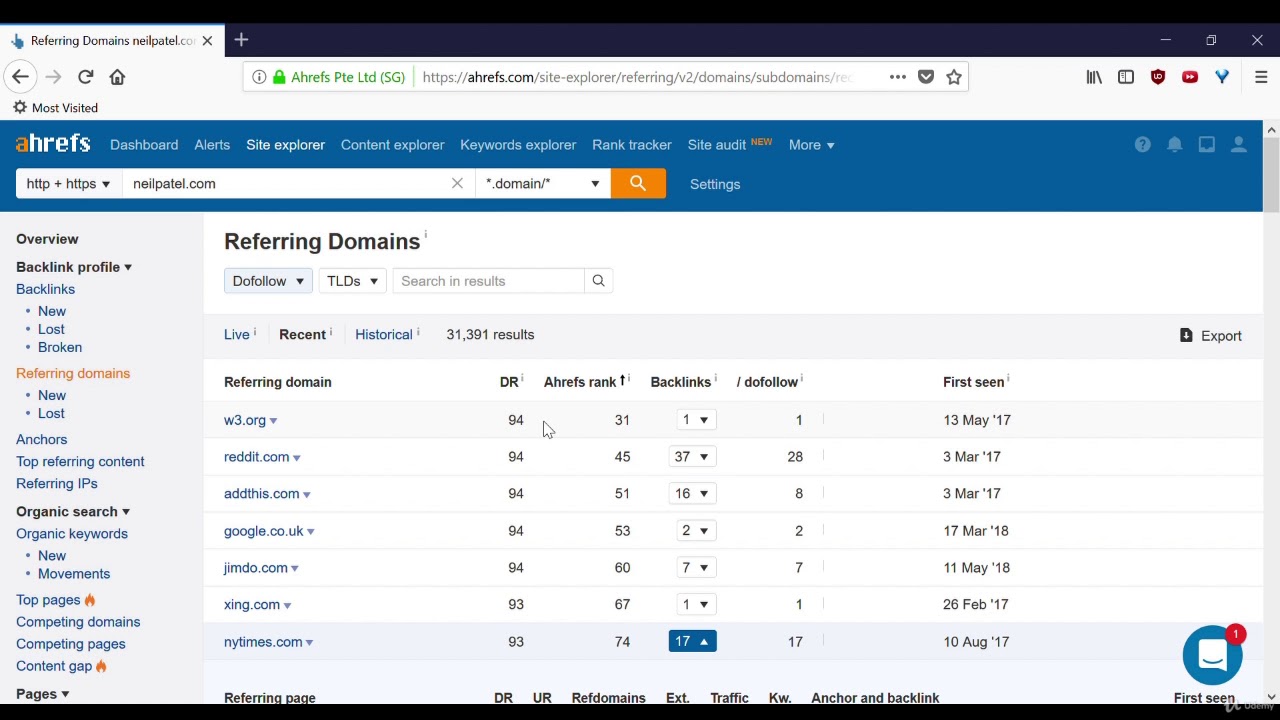Click the monitor icon in header
The height and width of the screenshot is (720, 1280).
[x=1207, y=145]
